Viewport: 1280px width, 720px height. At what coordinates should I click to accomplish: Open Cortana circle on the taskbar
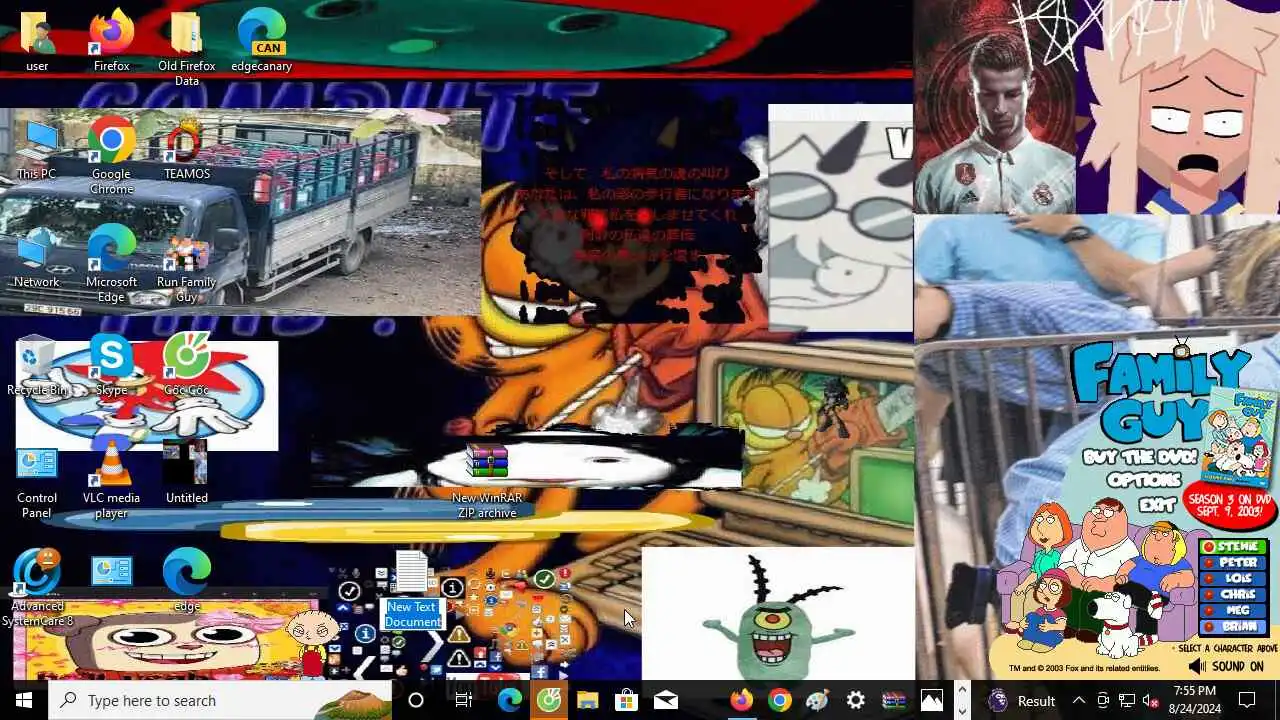point(416,700)
